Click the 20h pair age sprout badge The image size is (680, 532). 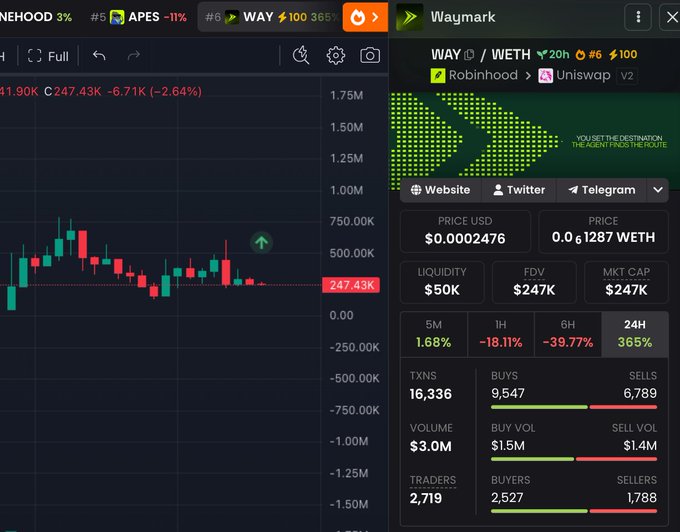click(553, 55)
